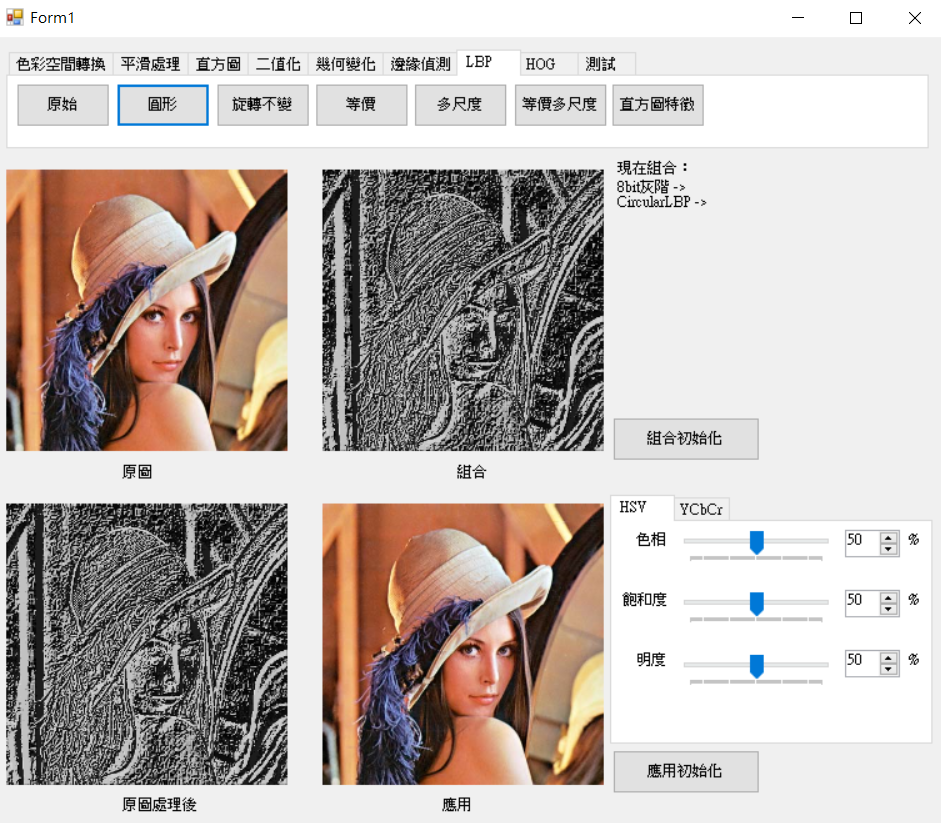Open the 測試 tab

pyautogui.click(x=606, y=64)
